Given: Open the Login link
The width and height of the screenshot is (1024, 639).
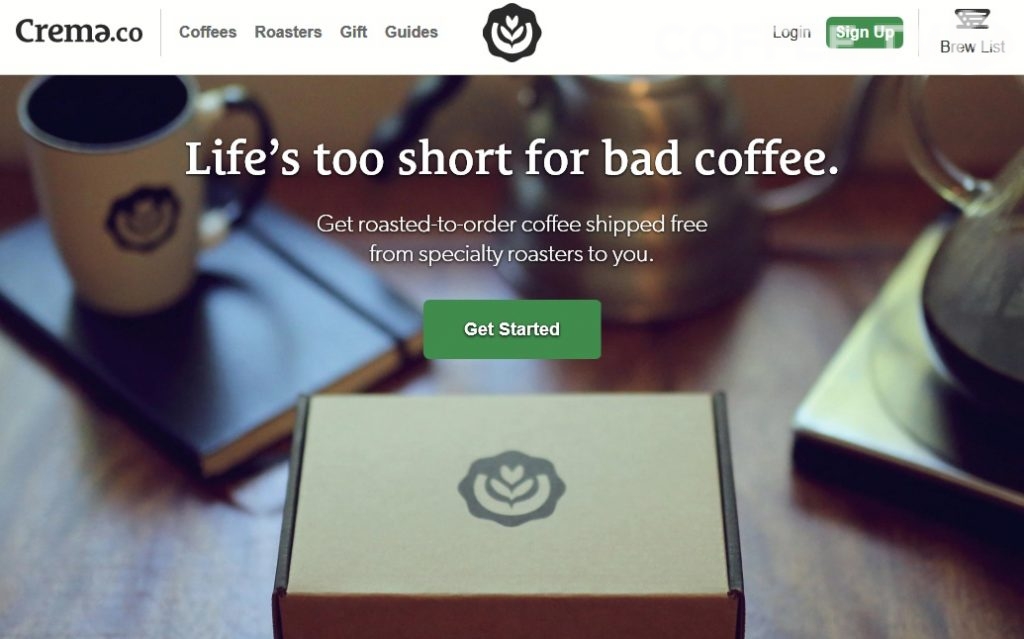Looking at the screenshot, I should (x=791, y=32).
